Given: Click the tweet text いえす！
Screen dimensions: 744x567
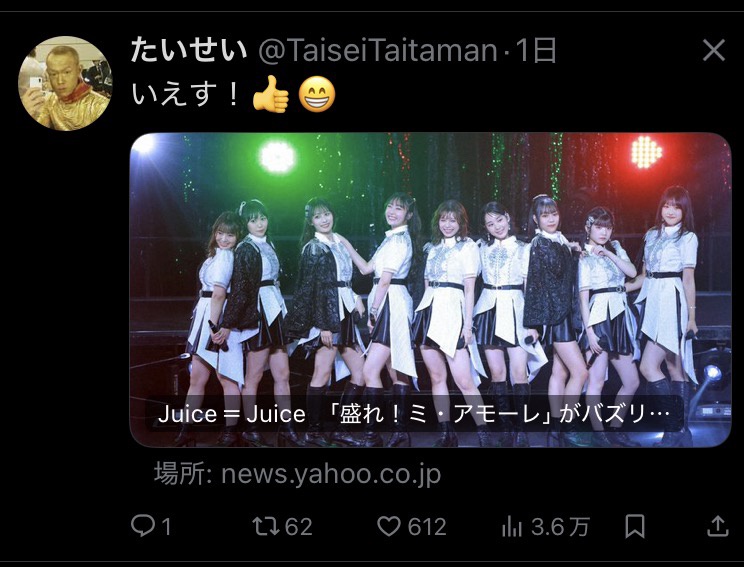Looking at the screenshot, I should click(x=185, y=94).
